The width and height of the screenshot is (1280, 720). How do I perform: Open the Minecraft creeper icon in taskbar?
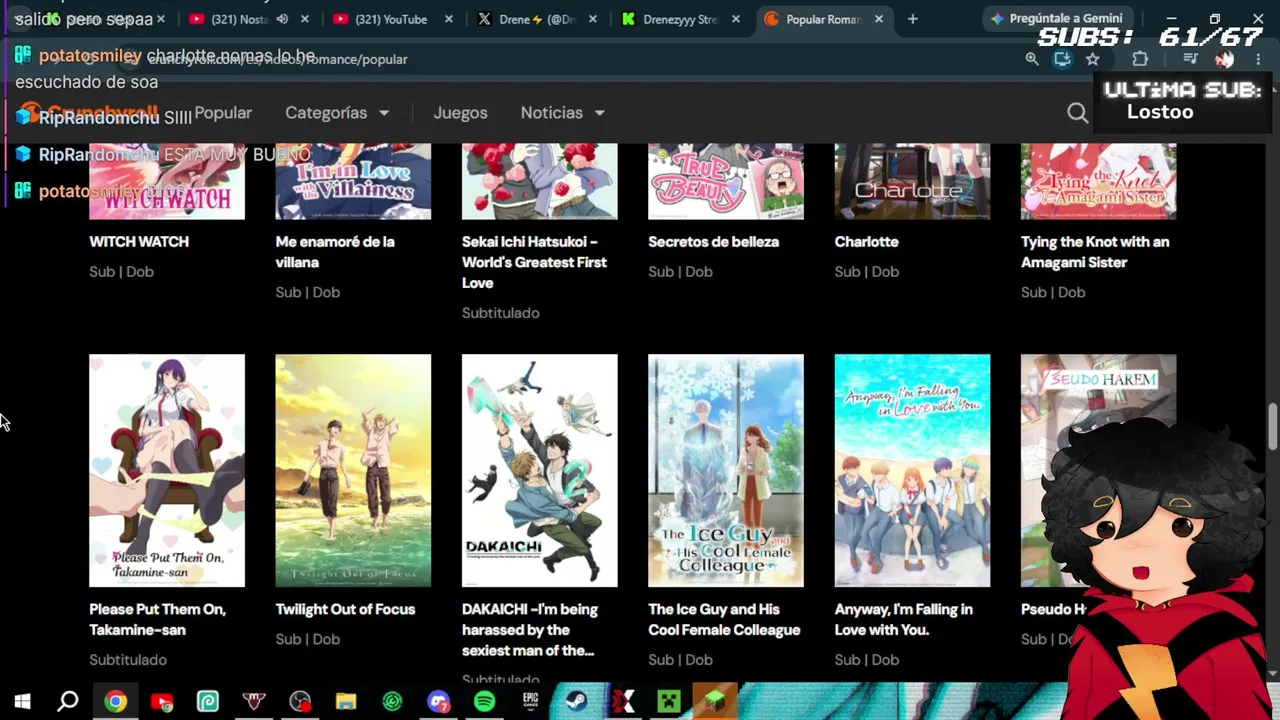pos(668,702)
